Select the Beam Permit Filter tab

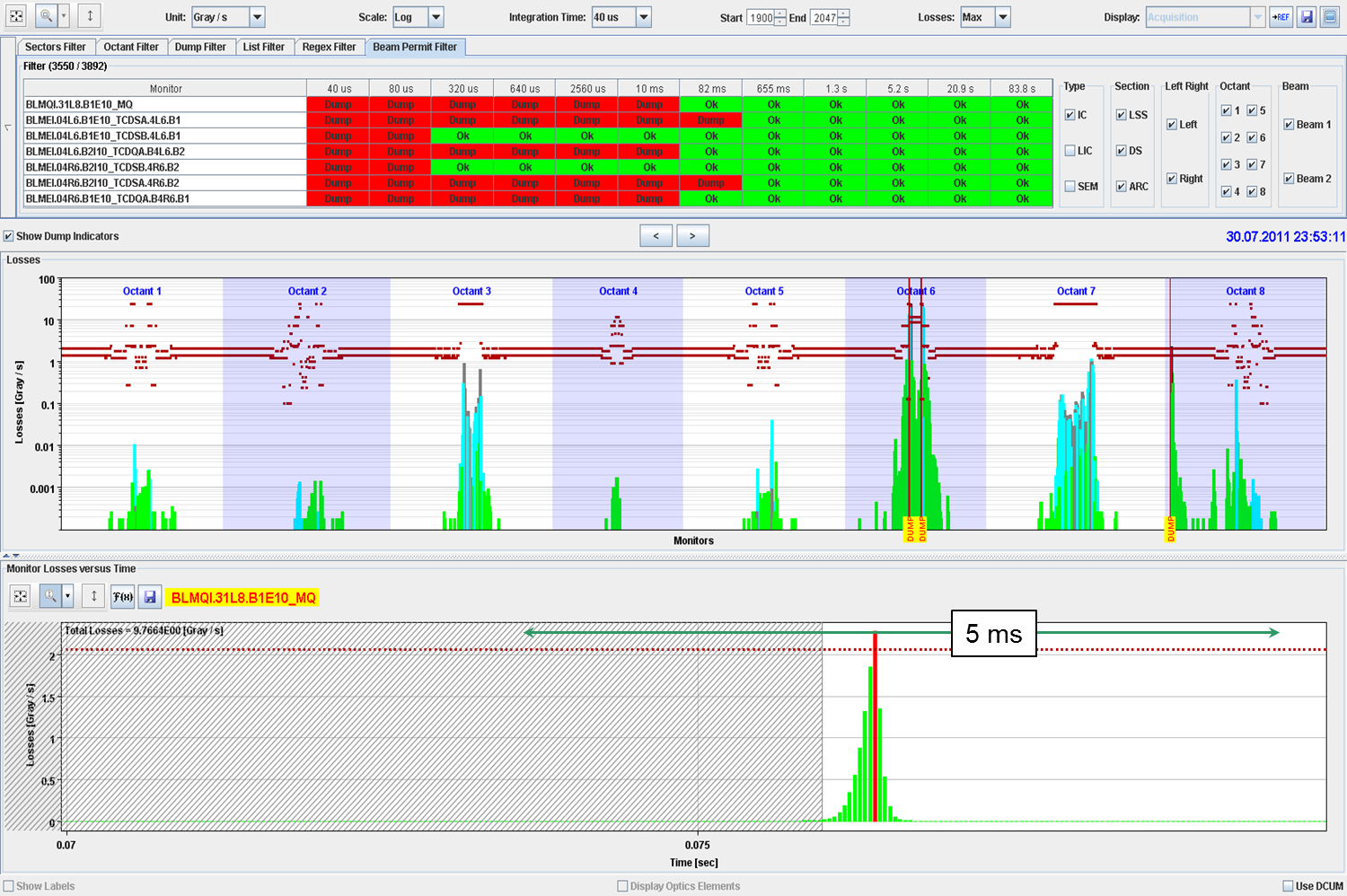click(x=415, y=47)
